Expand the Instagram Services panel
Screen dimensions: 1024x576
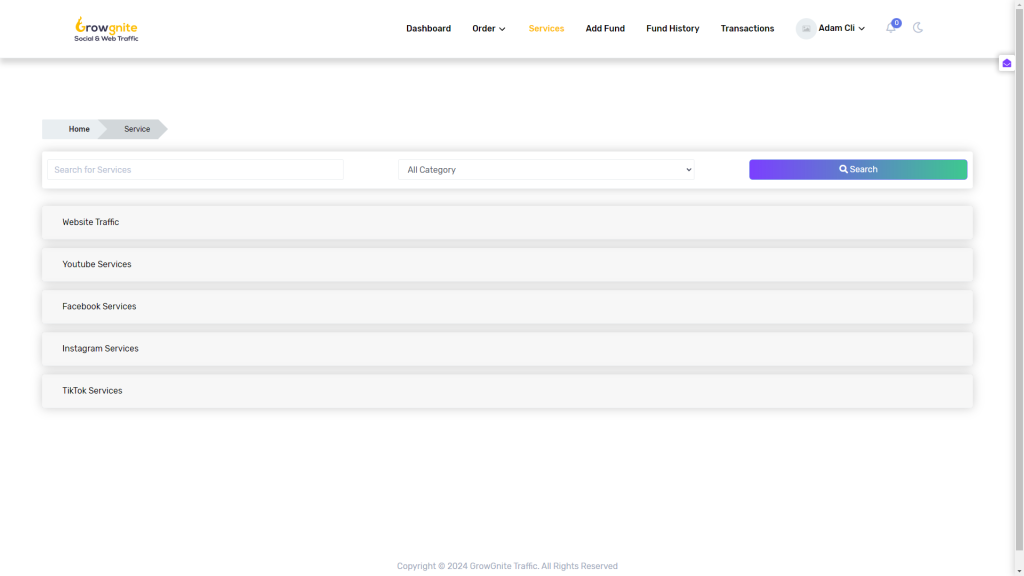(x=507, y=349)
